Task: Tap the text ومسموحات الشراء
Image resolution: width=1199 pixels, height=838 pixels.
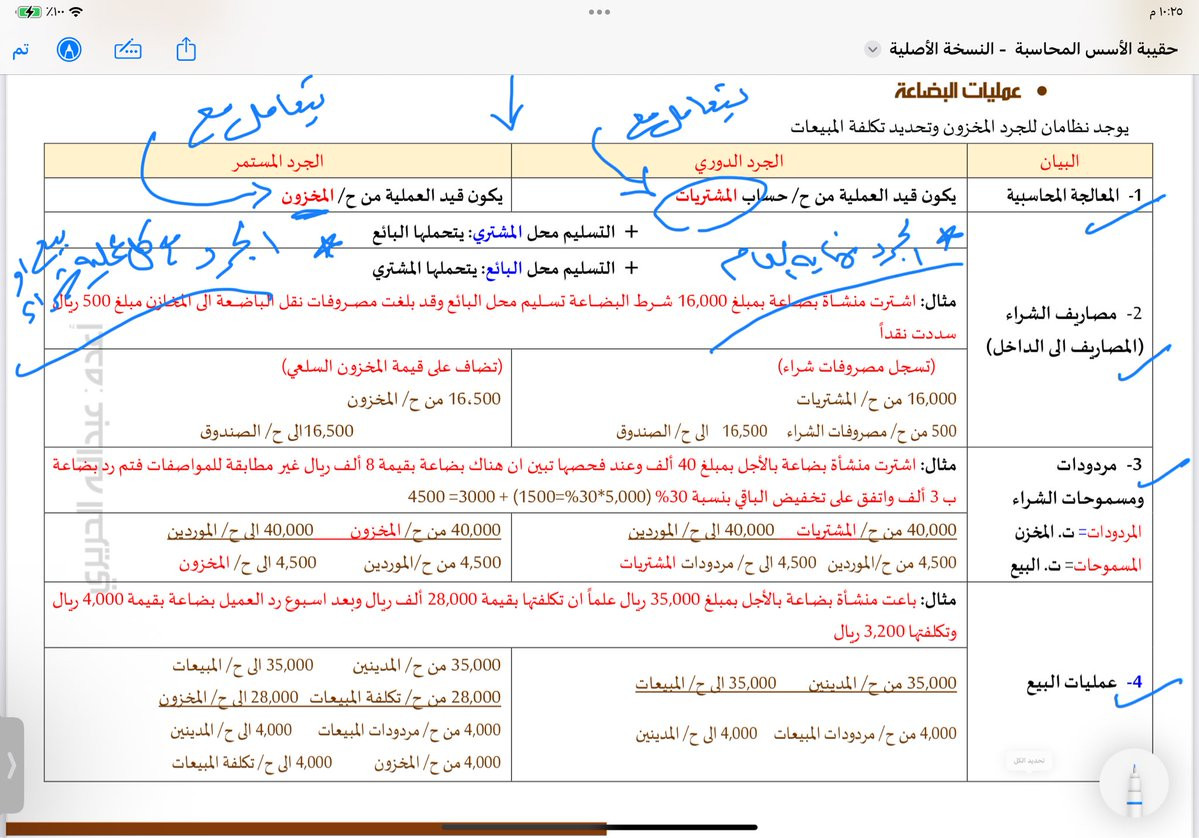Action: pyautogui.click(x=1077, y=499)
